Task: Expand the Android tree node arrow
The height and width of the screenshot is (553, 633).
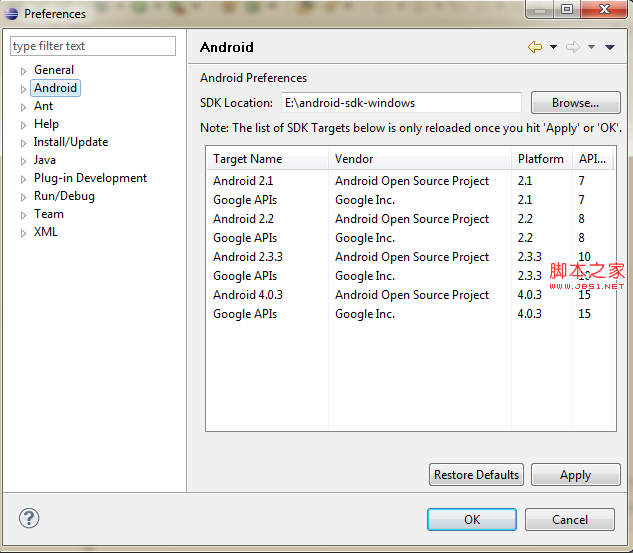Action: click(23, 89)
